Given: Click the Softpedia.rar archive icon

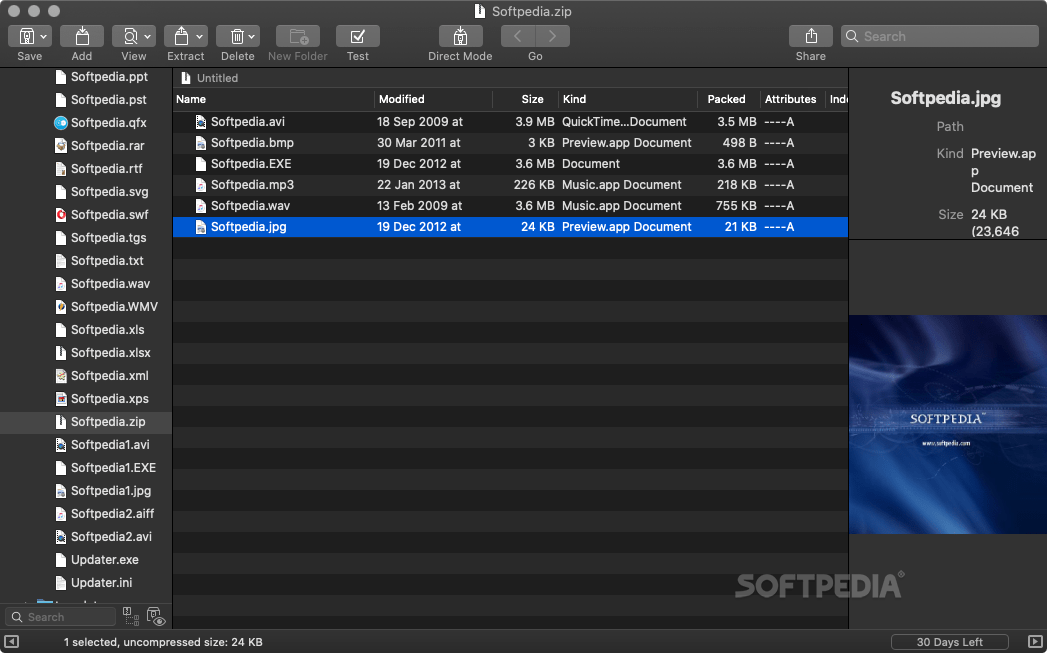Looking at the screenshot, I should click(x=61, y=146).
